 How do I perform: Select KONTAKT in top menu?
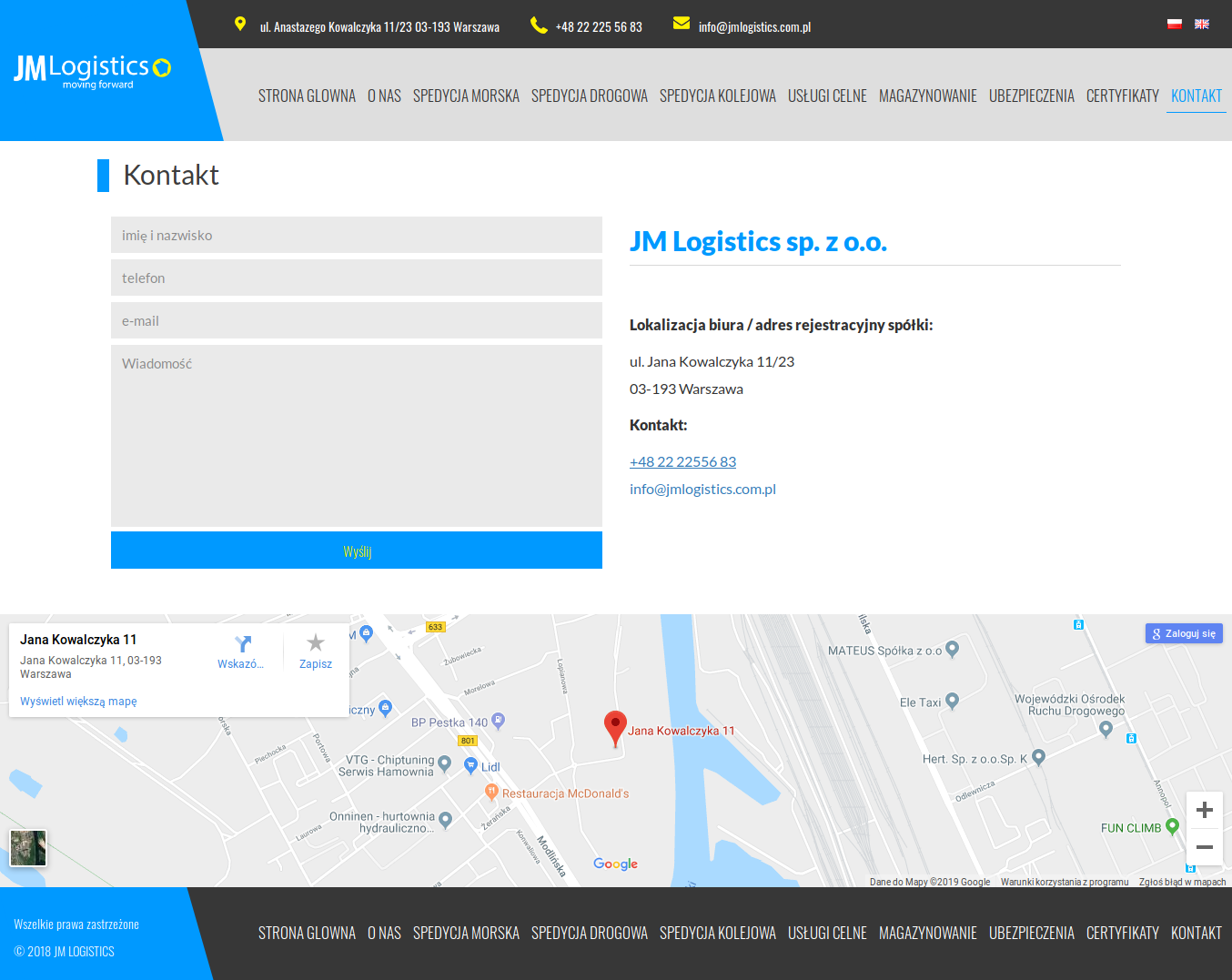pyautogui.click(x=1197, y=96)
